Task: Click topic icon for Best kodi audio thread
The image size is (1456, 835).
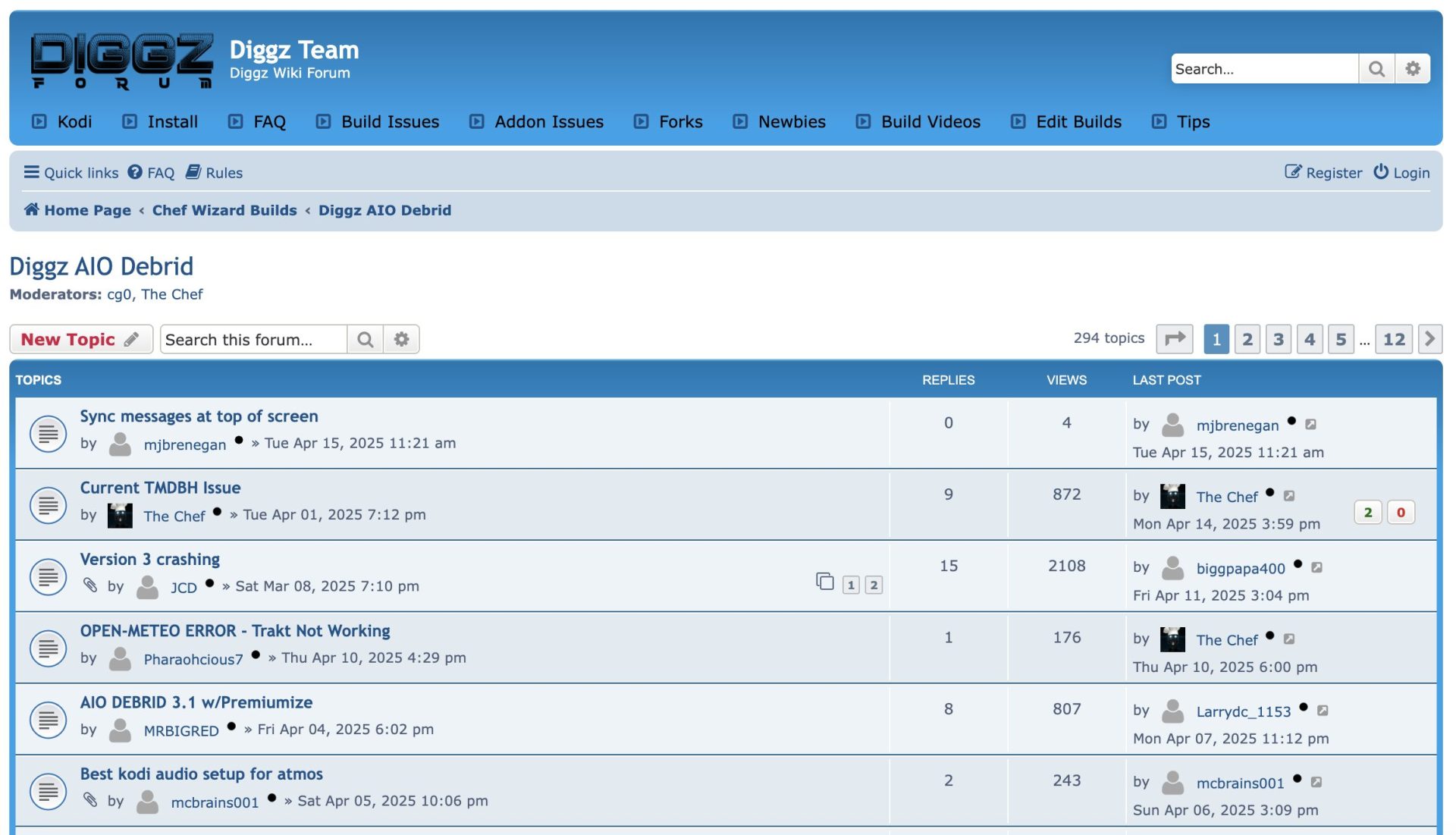Action: click(48, 791)
